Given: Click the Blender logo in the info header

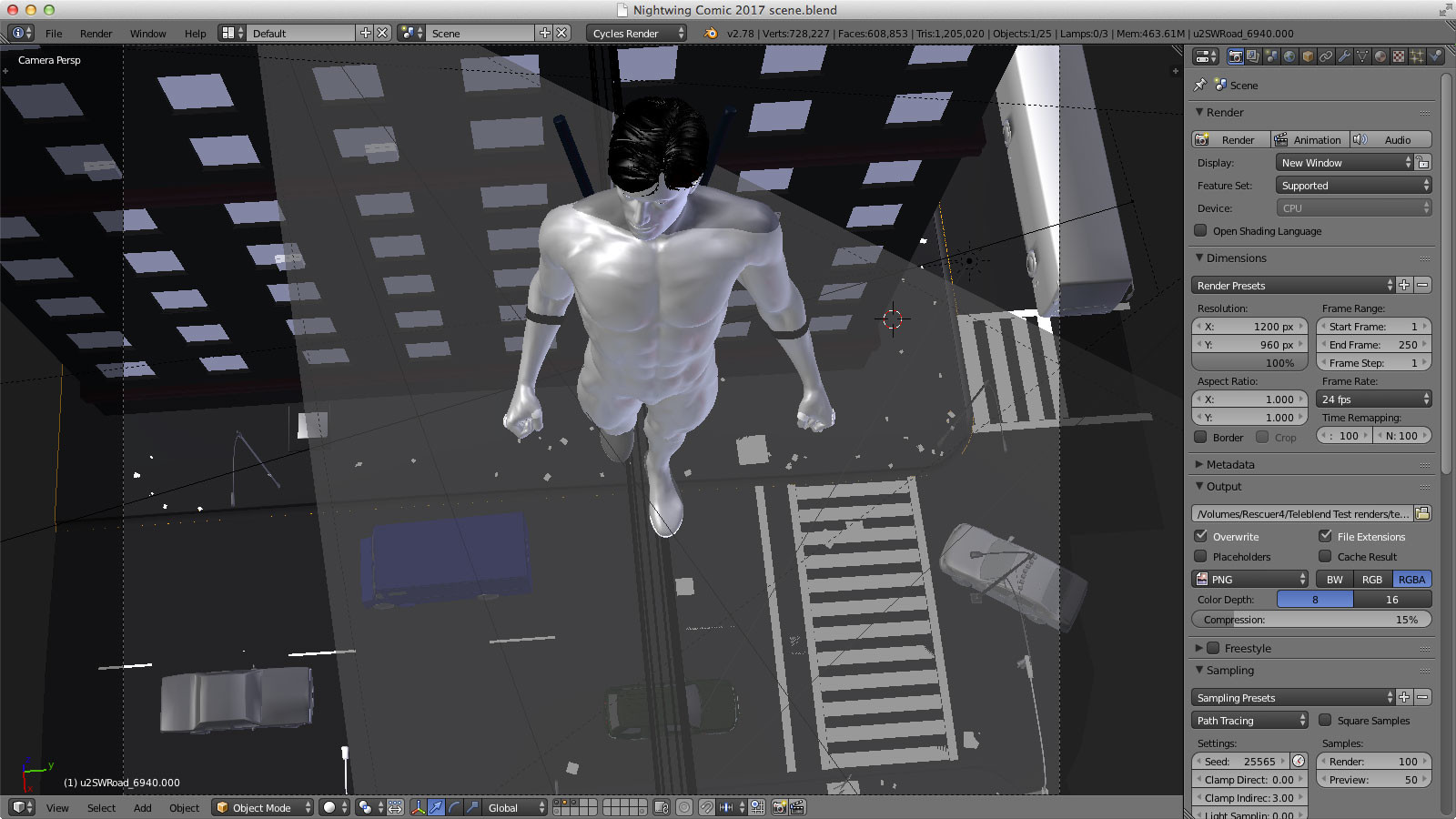Looking at the screenshot, I should point(710,33).
